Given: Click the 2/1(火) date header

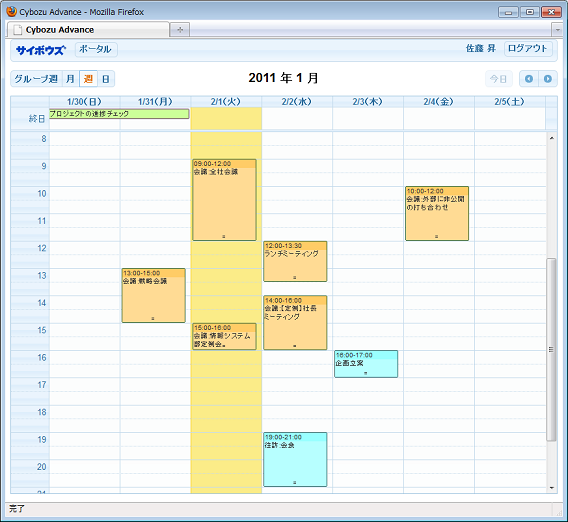Looking at the screenshot, I should click(x=226, y=102).
